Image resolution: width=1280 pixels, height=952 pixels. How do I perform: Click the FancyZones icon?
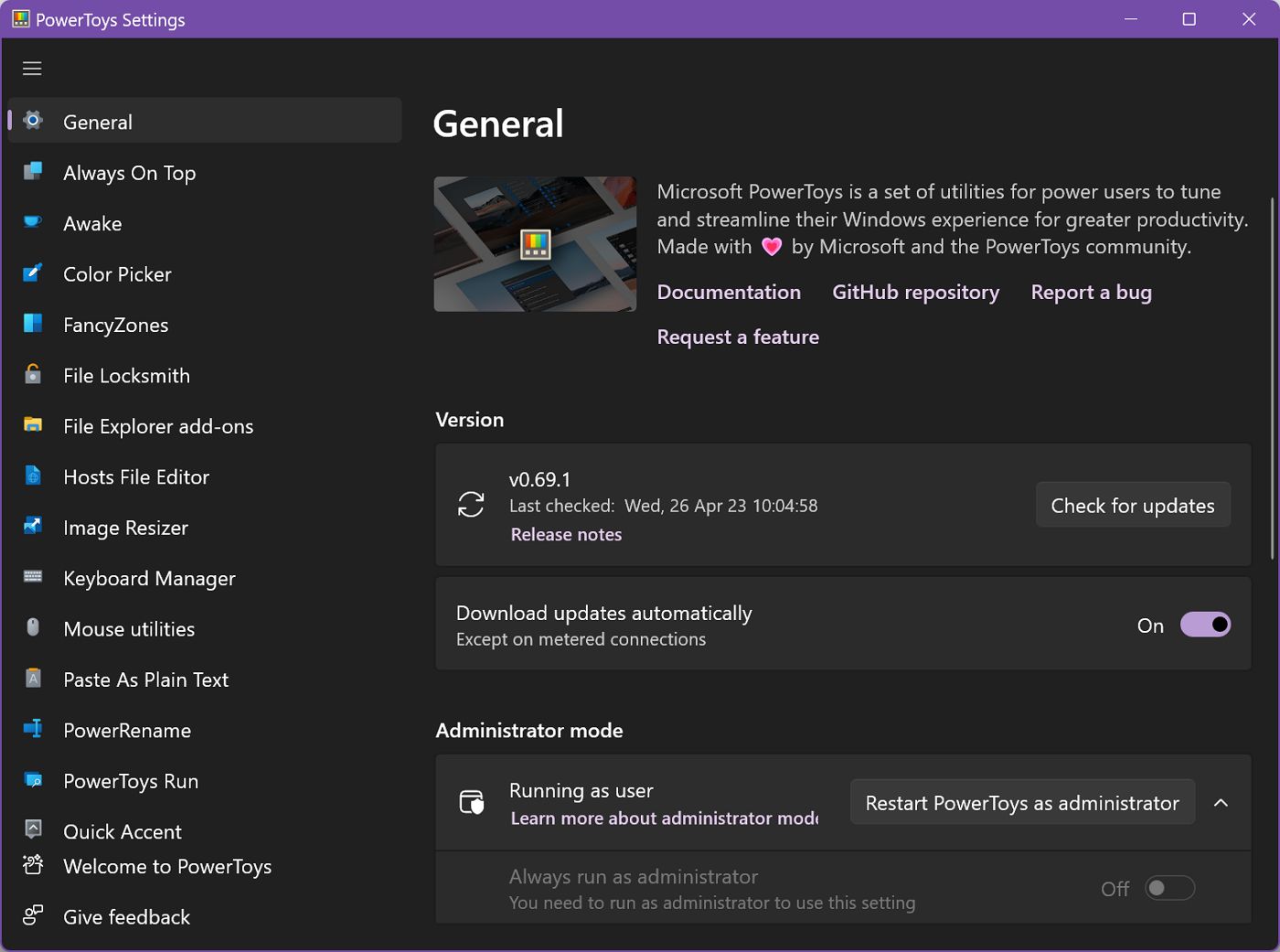click(33, 324)
